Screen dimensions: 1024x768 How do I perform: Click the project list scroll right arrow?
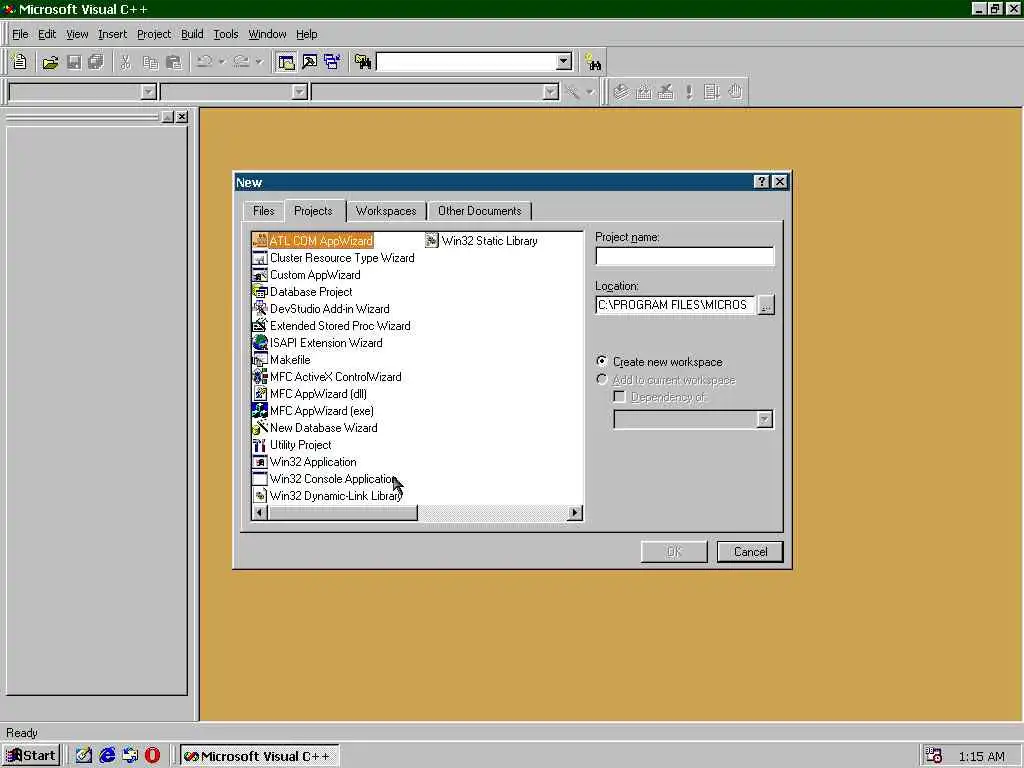click(575, 513)
